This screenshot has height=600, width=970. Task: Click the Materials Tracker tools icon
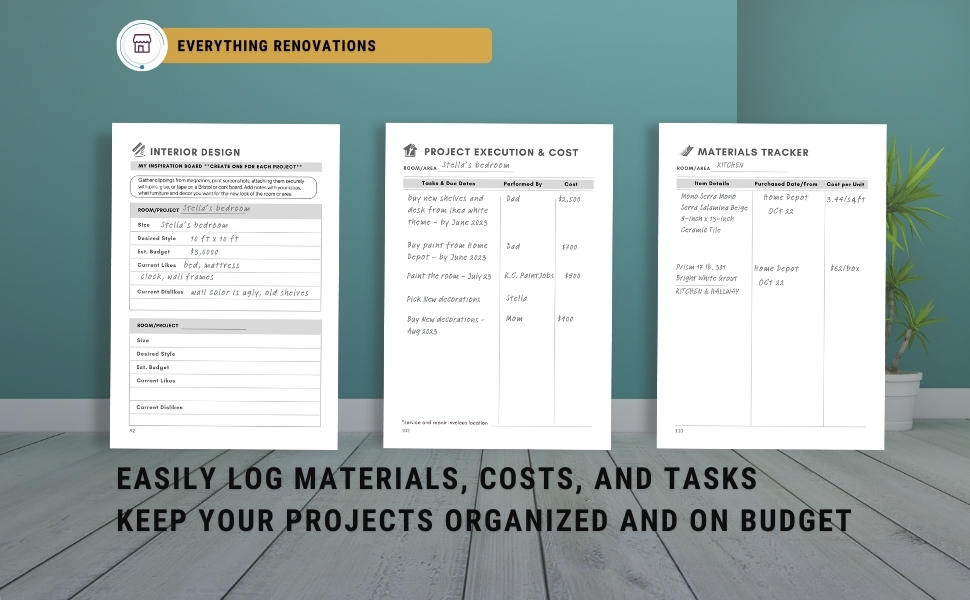[687, 151]
